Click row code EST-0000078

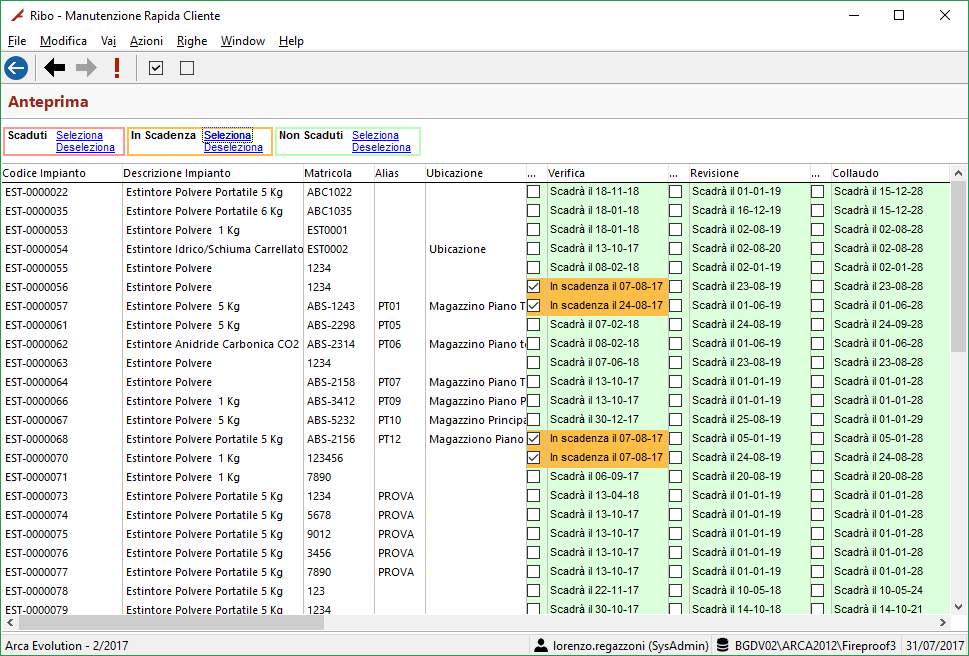pos(36,591)
